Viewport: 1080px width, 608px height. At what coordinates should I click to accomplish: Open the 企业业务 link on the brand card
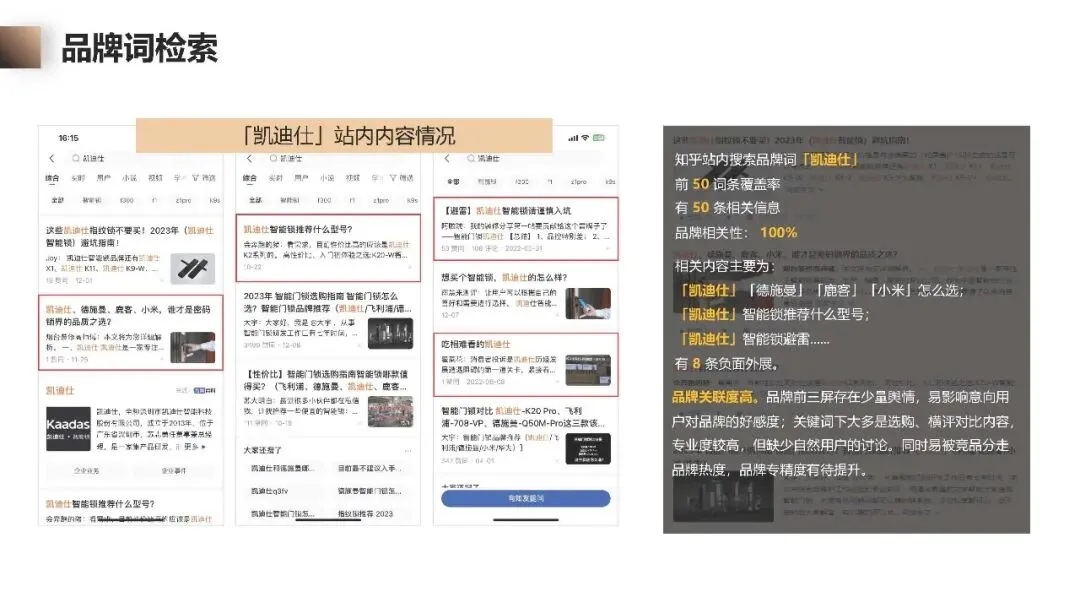tap(86, 470)
